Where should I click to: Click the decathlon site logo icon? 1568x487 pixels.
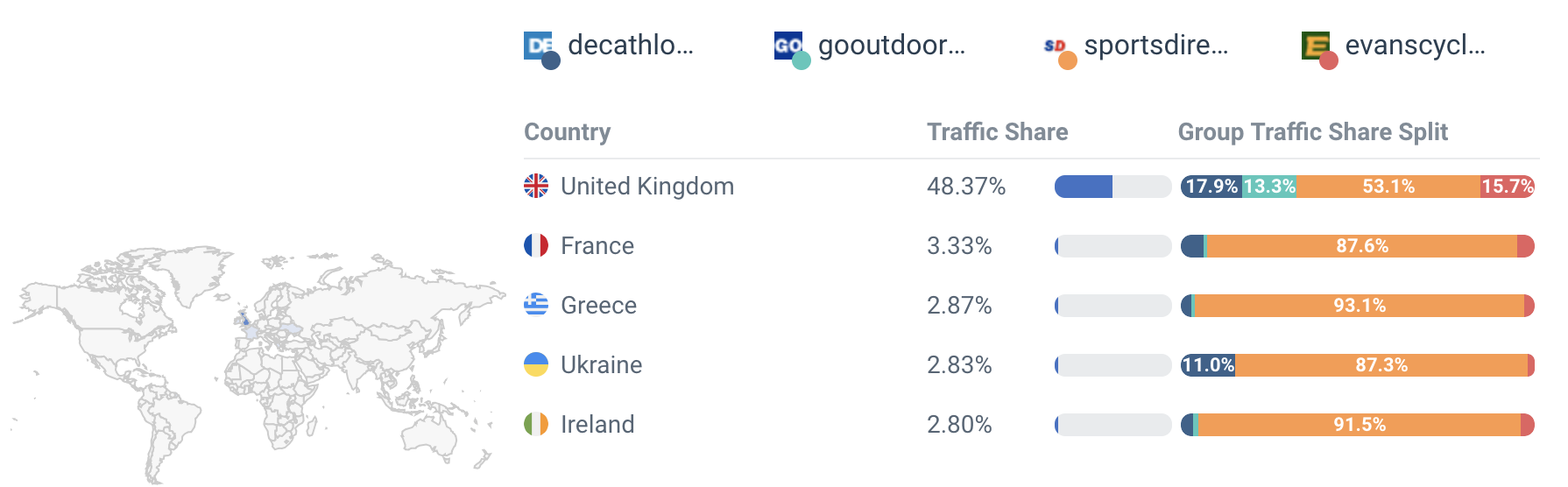click(x=538, y=46)
